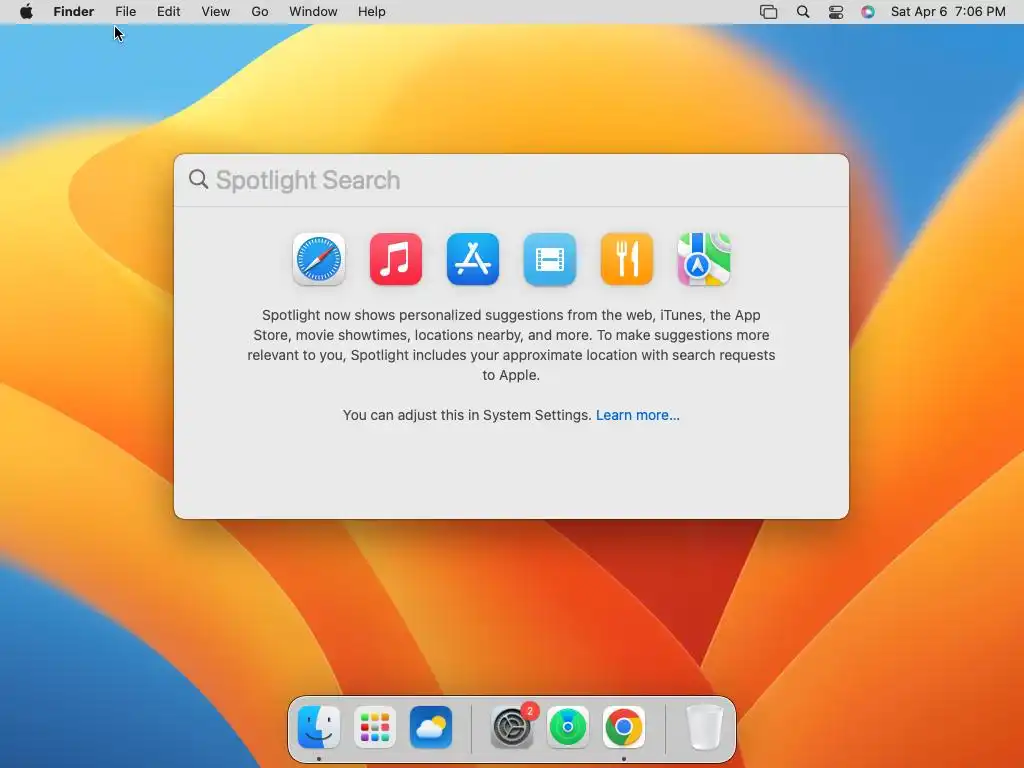Screen dimensions: 1024x768
Task: Open Launchpad from the Dock
Action: click(375, 727)
